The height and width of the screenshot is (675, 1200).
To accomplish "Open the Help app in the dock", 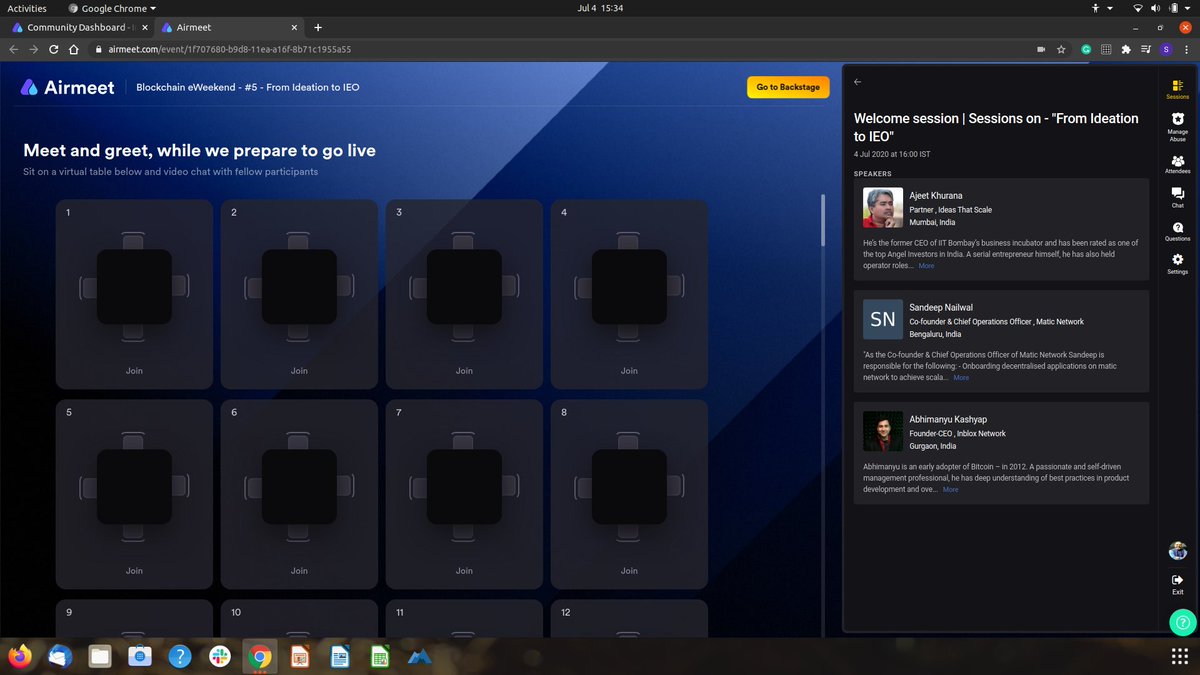I will 179,656.
